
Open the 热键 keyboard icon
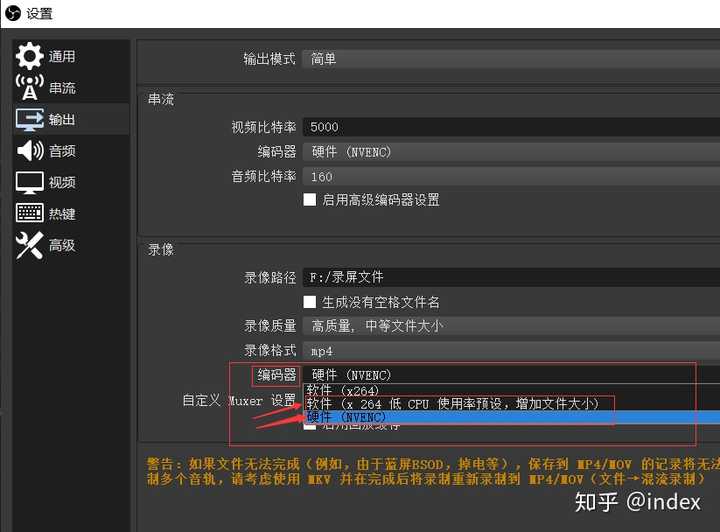(29, 213)
